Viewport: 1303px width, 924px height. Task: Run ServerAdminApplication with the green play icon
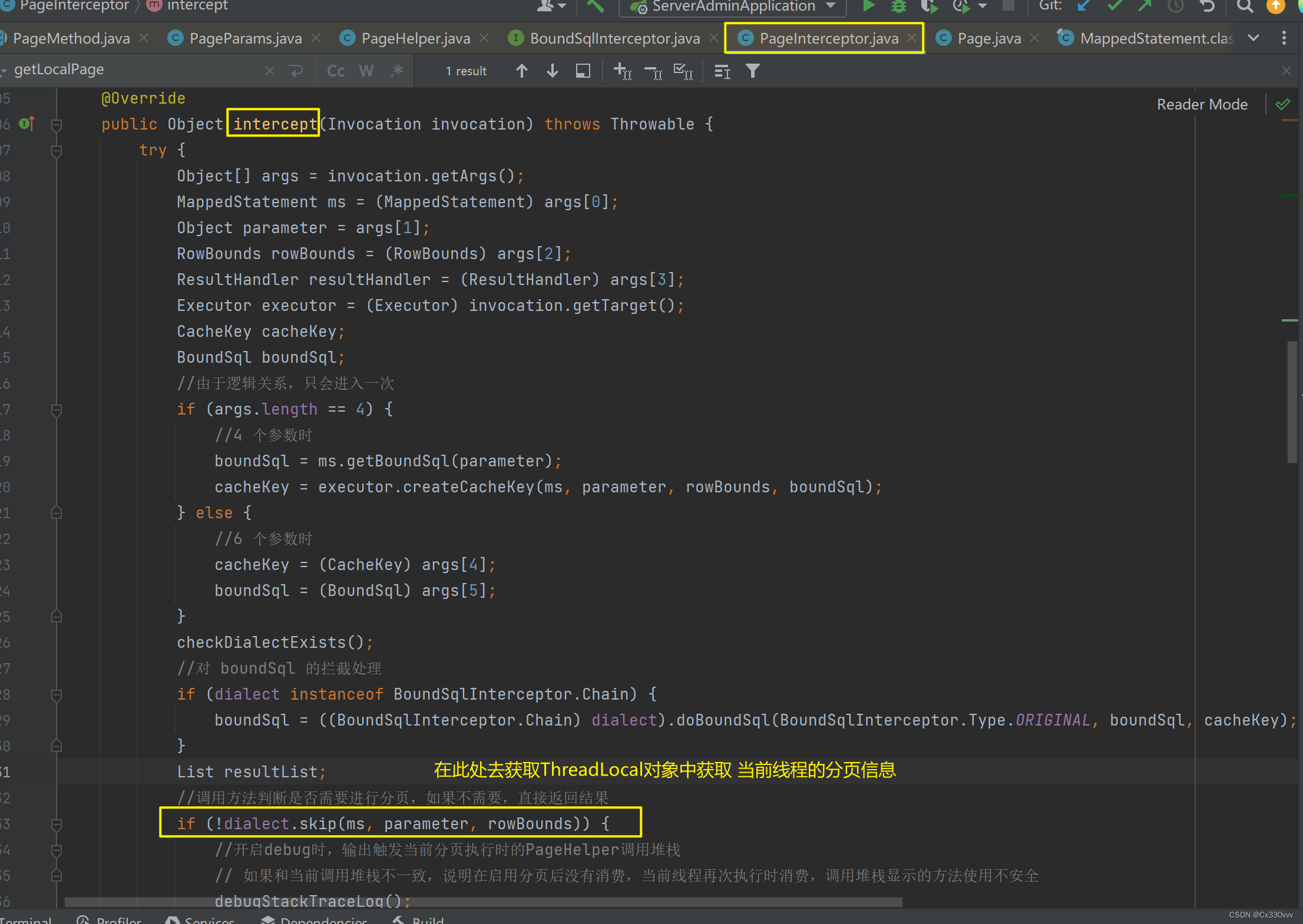click(868, 6)
